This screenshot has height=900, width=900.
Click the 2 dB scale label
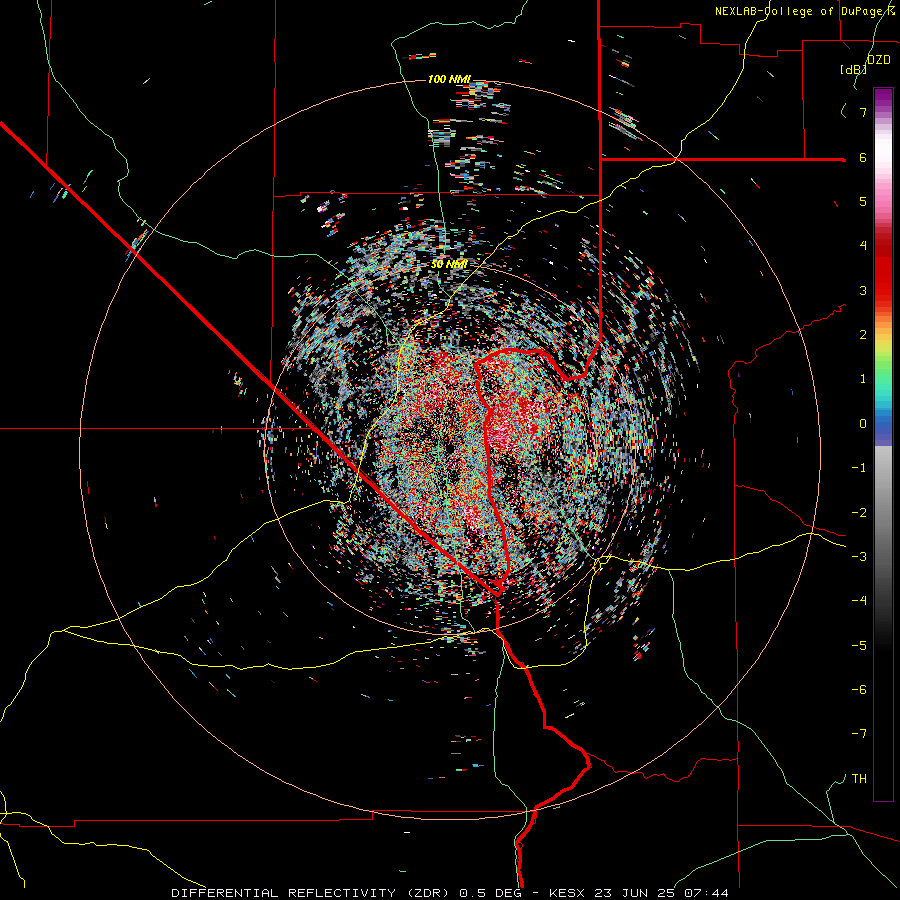coord(863,335)
